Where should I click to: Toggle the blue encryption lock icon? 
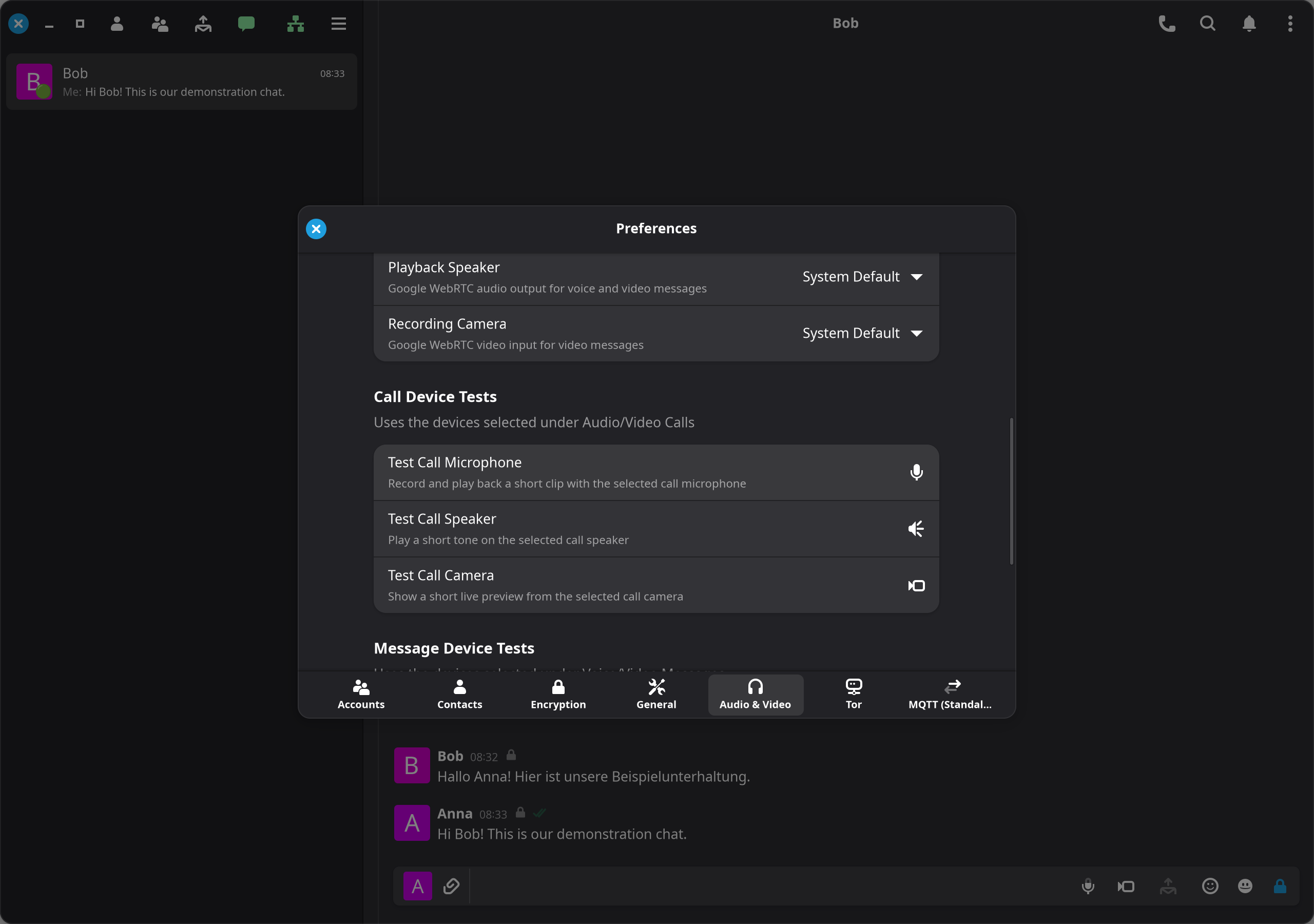point(1280,886)
